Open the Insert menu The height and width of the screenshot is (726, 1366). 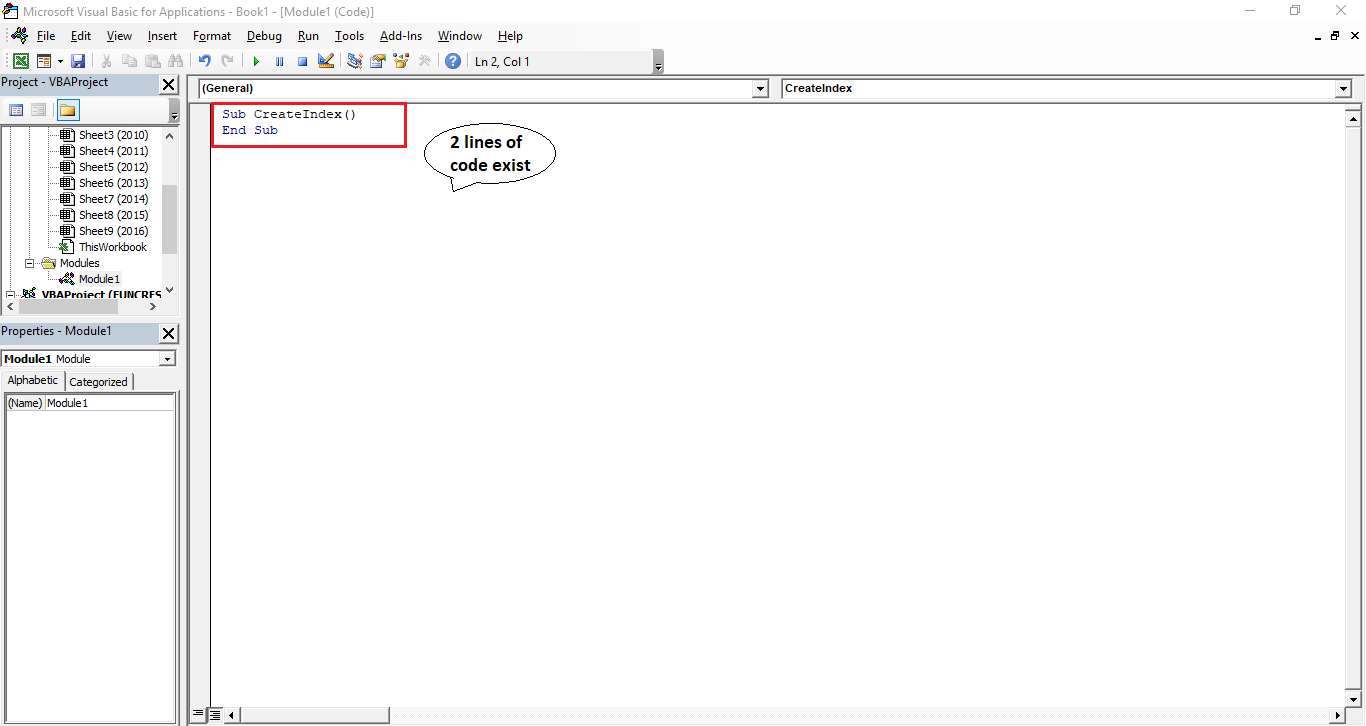pyautogui.click(x=162, y=36)
